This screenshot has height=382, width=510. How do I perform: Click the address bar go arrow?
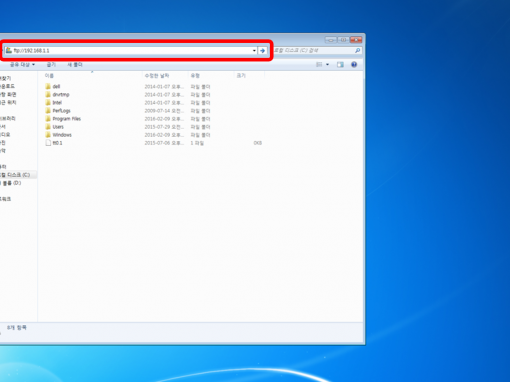[262, 51]
